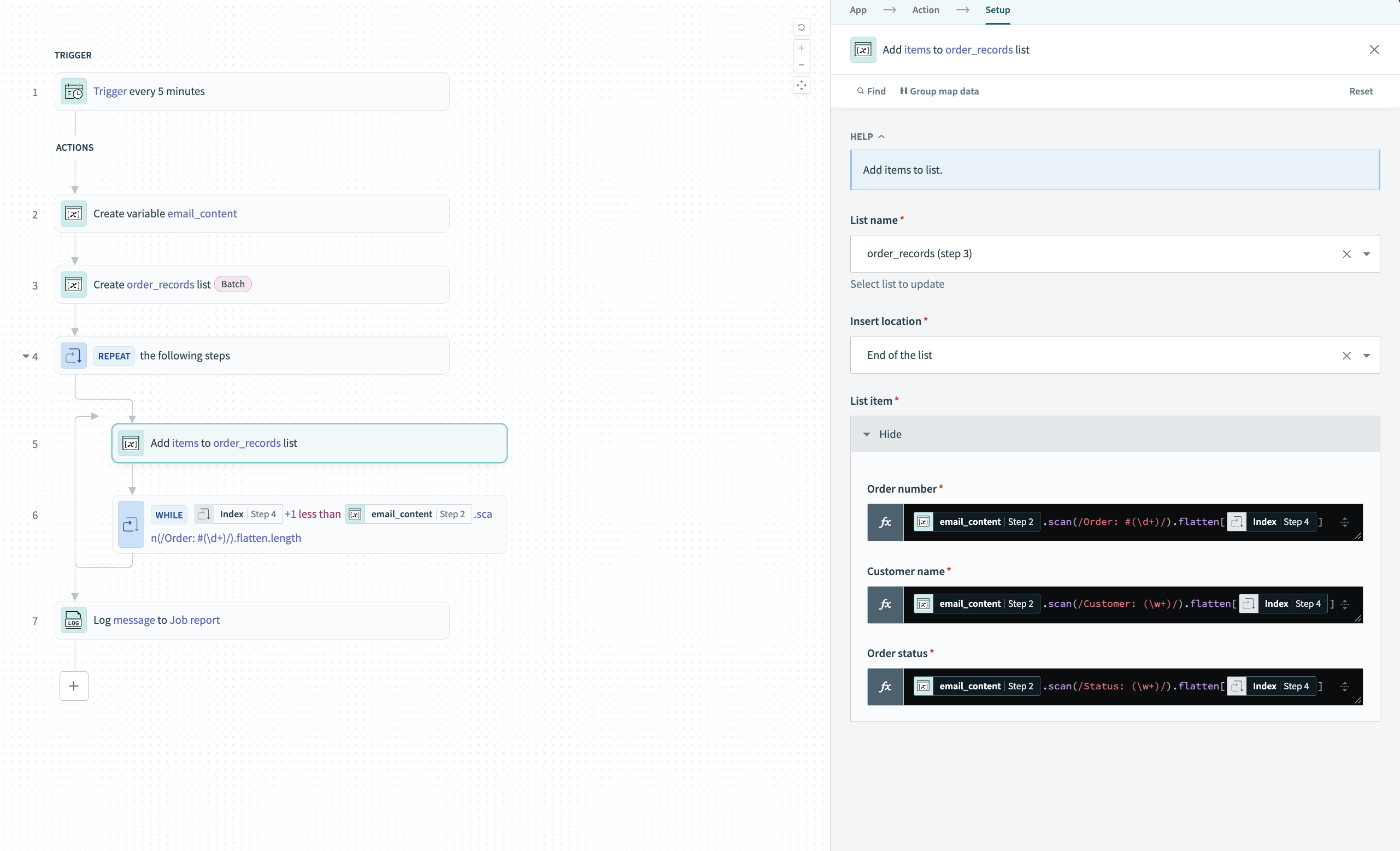Open the Insert location dropdown
Viewport: 1400px width, 851px height.
click(1367, 355)
